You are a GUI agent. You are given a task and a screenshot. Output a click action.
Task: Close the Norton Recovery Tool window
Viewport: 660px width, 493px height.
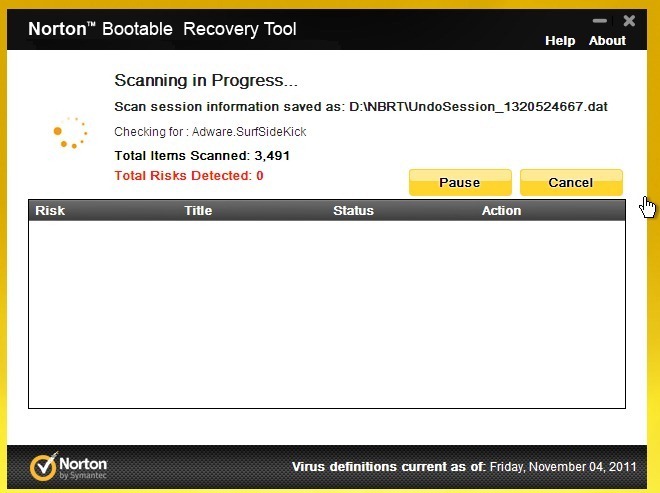(629, 21)
